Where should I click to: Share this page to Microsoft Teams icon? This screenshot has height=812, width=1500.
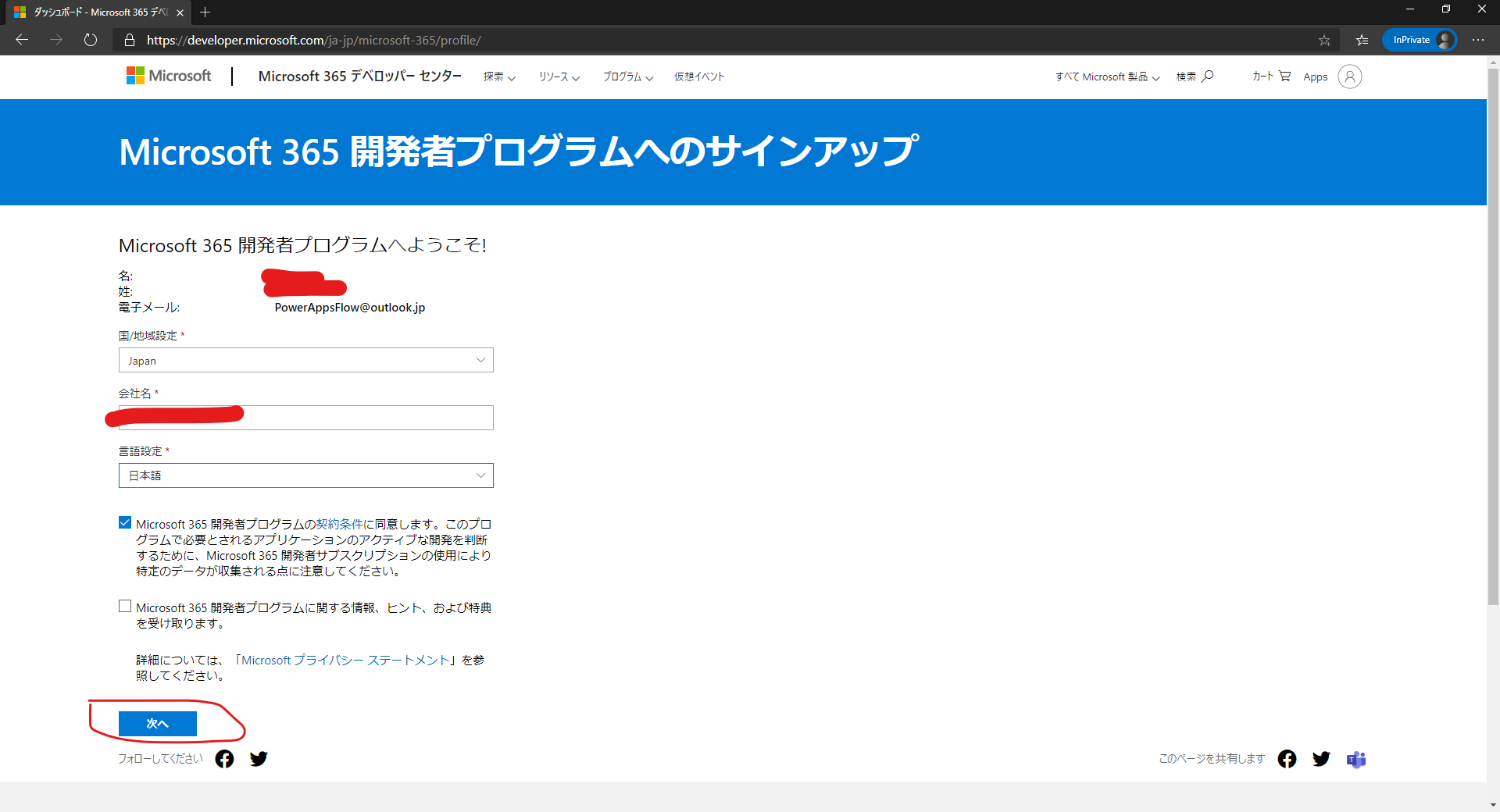click(1356, 759)
